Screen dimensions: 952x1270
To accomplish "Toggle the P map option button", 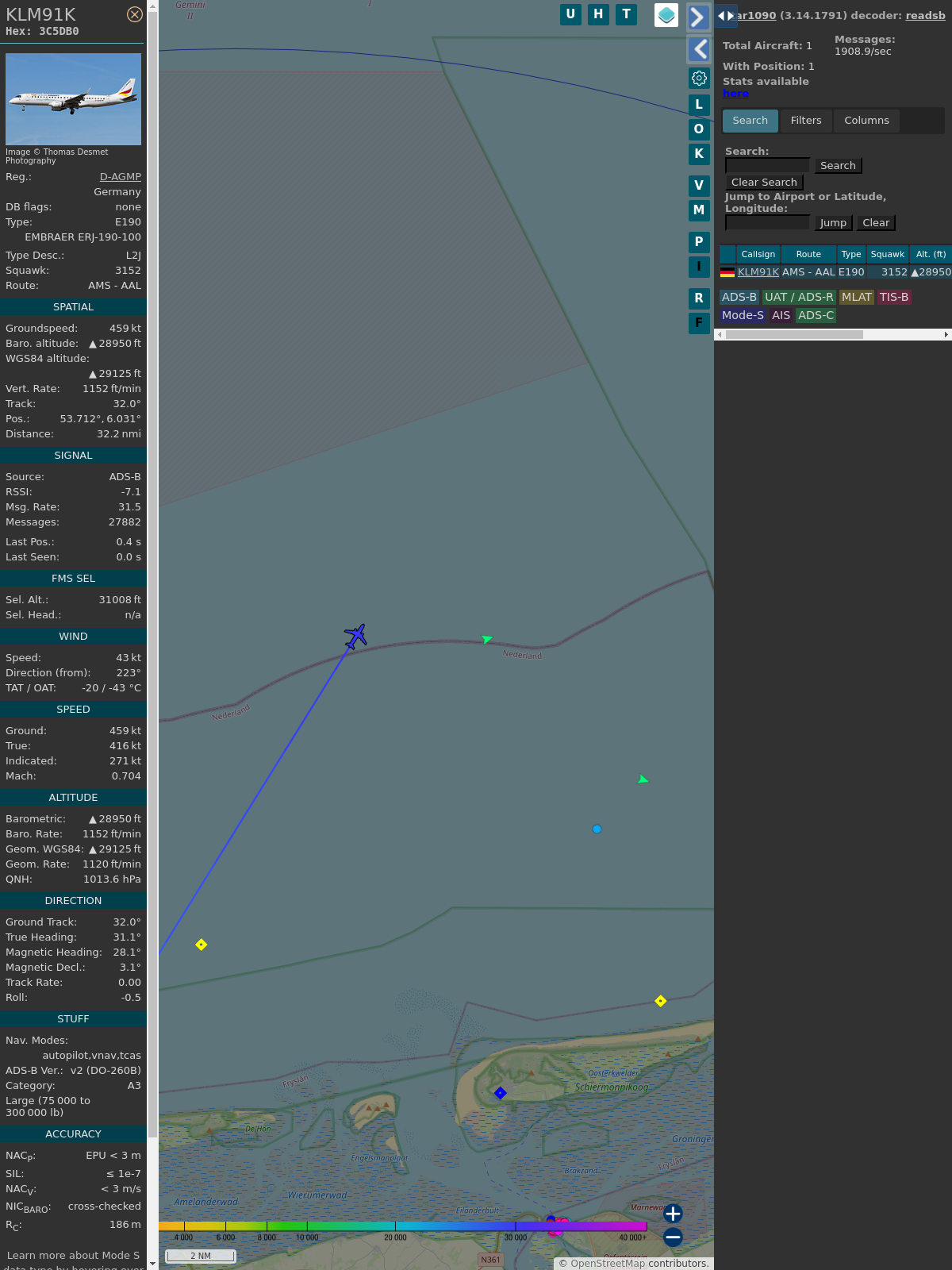I will [699, 242].
